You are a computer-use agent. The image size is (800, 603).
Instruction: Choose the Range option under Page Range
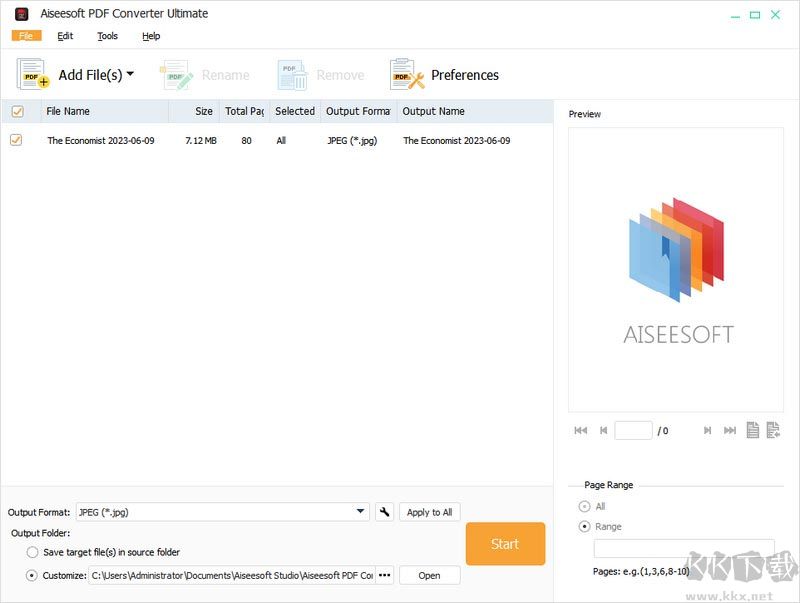[x=585, y=526]
